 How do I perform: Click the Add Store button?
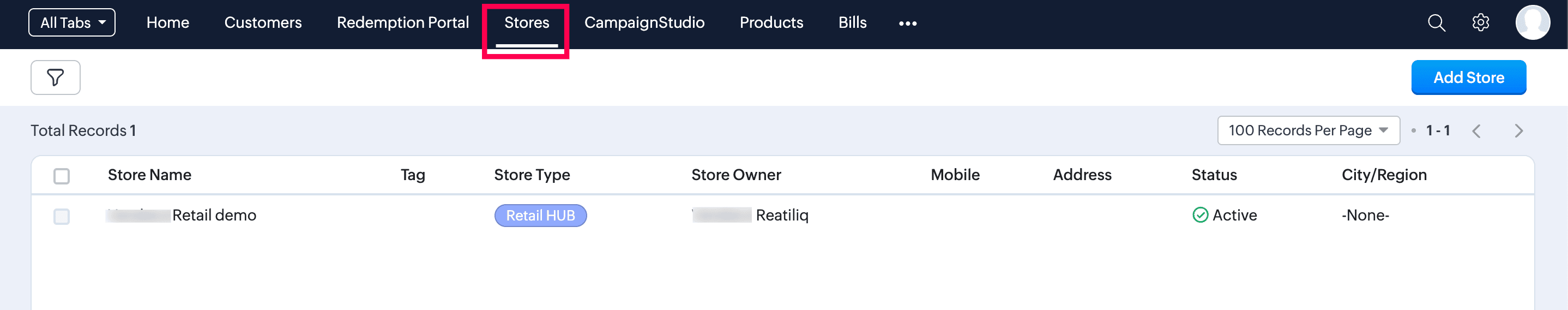point(1468,77)
